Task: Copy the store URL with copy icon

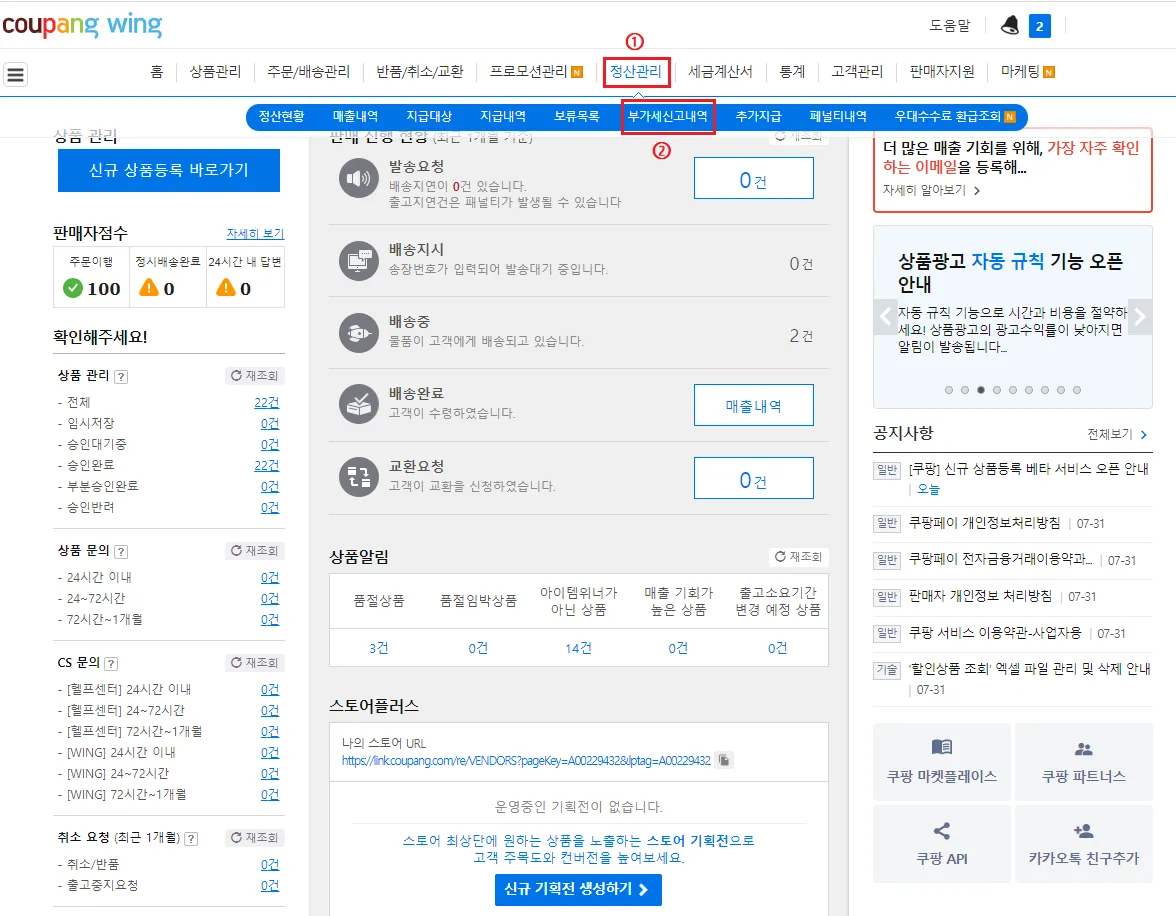Action: tap(724, 761)
